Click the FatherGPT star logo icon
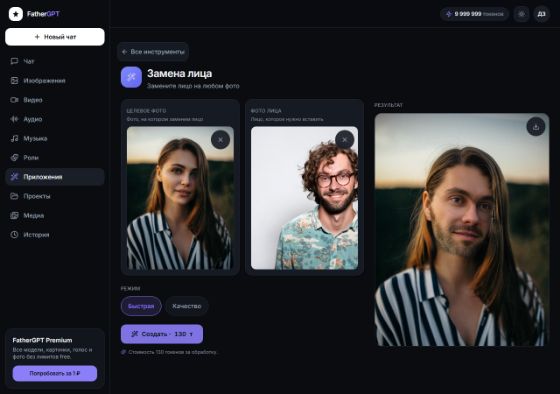The width and height of the screenshot is (560, 394). (x=16, y=14)
